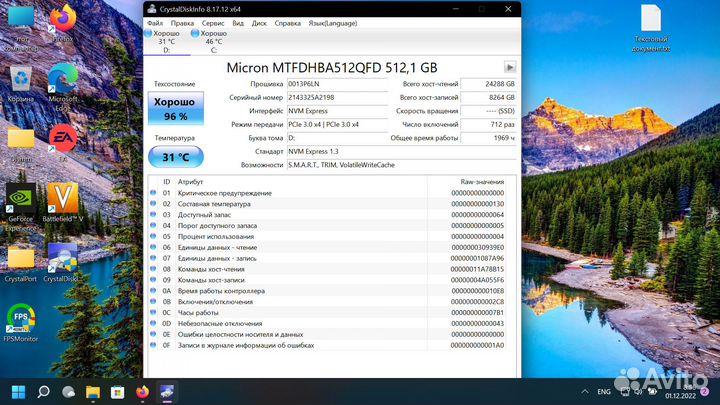
Task: Select row Часы работы
Action: coord(327,313)
